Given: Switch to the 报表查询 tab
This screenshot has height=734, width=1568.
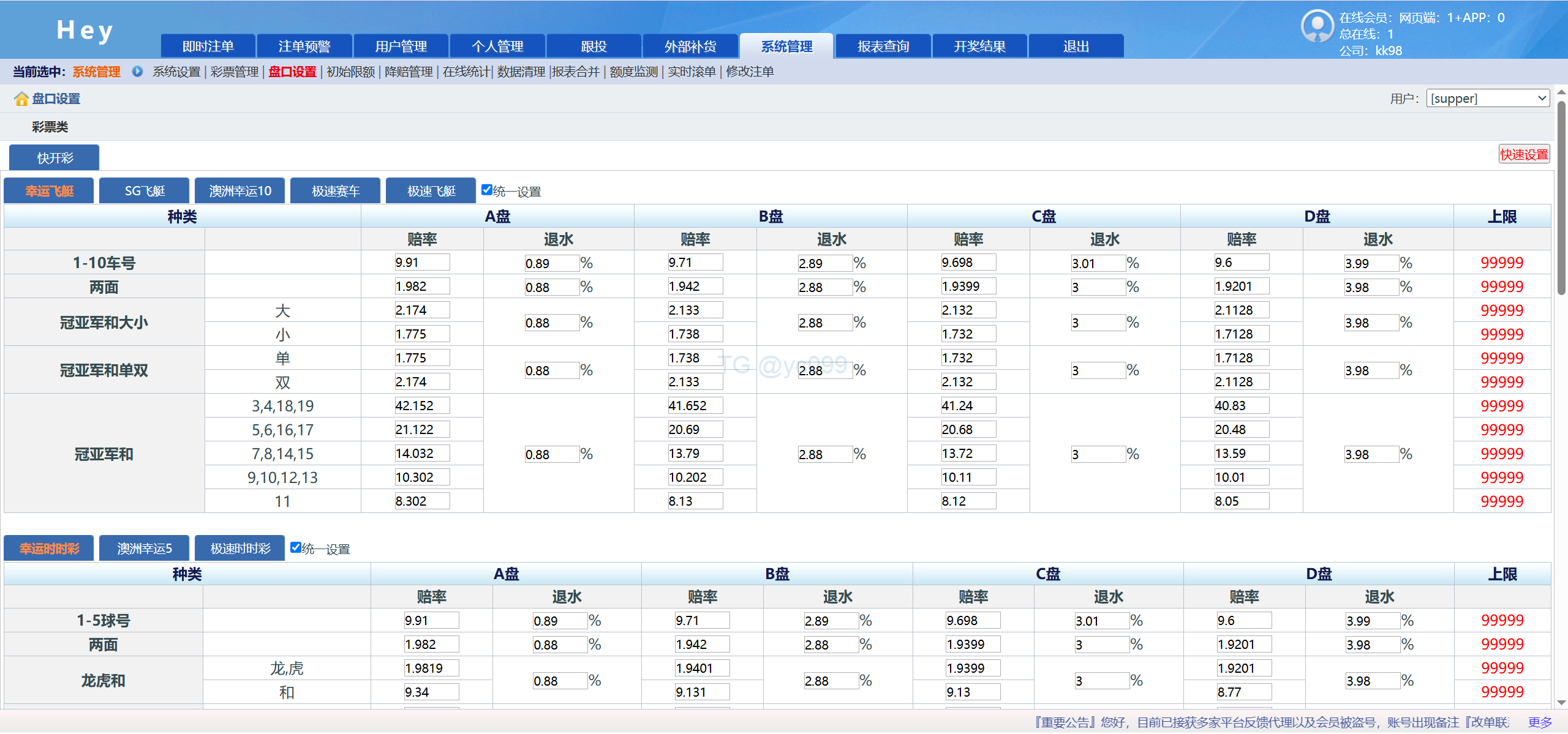Looking at the screenshot, I should 883,47.
